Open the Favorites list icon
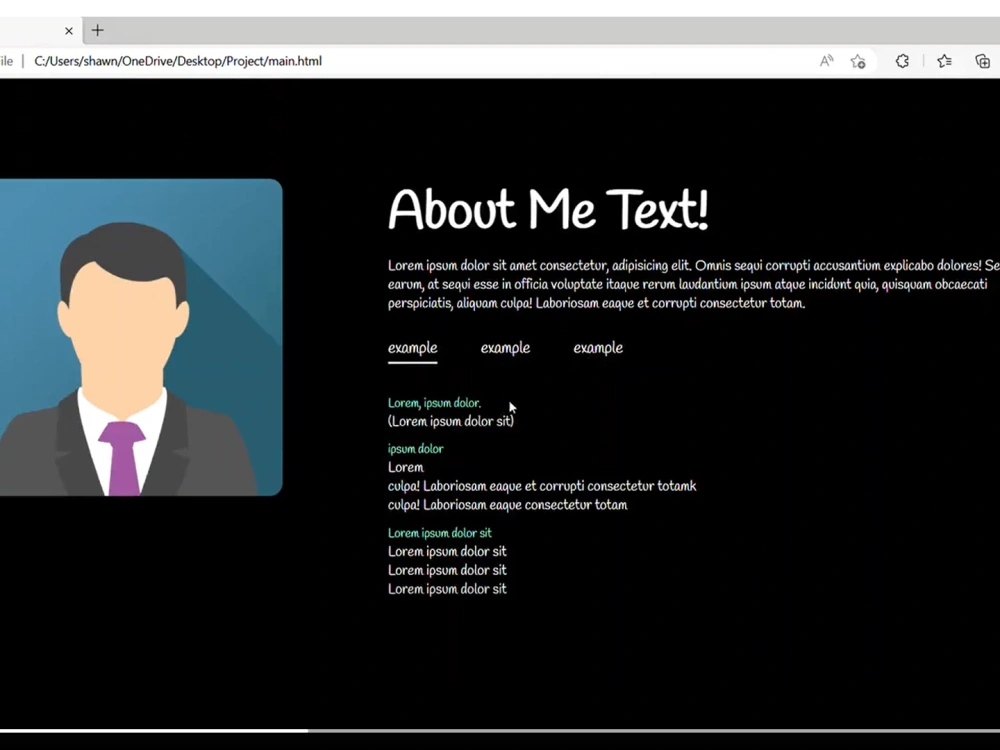The height and width of the screenshot is (750, 1000). tap(945, 61)
